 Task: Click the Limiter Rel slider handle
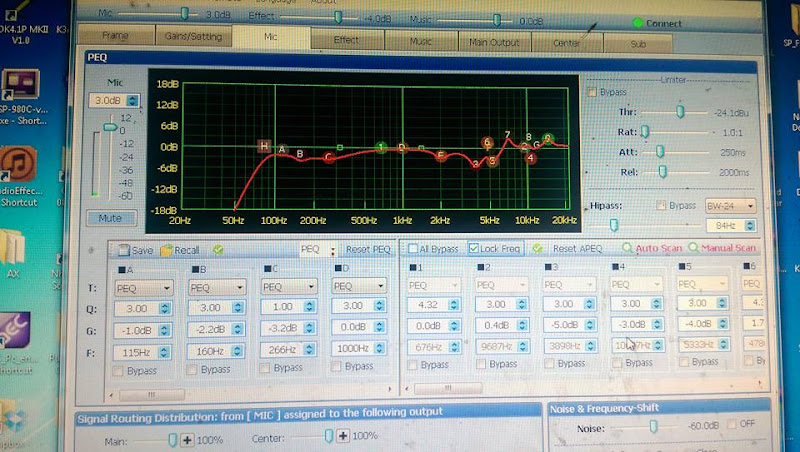662,172
